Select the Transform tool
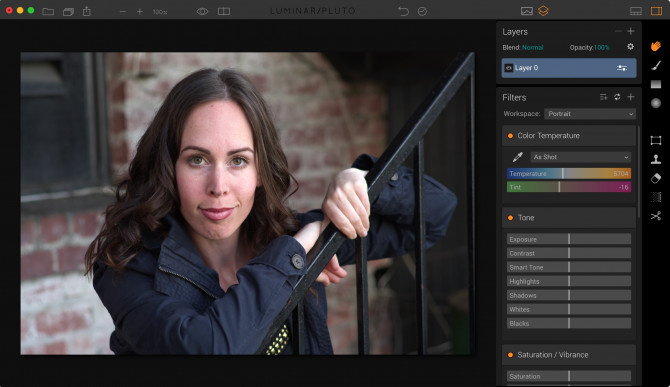The height and width of the screenshot is (387, 670). coord(656,140)
